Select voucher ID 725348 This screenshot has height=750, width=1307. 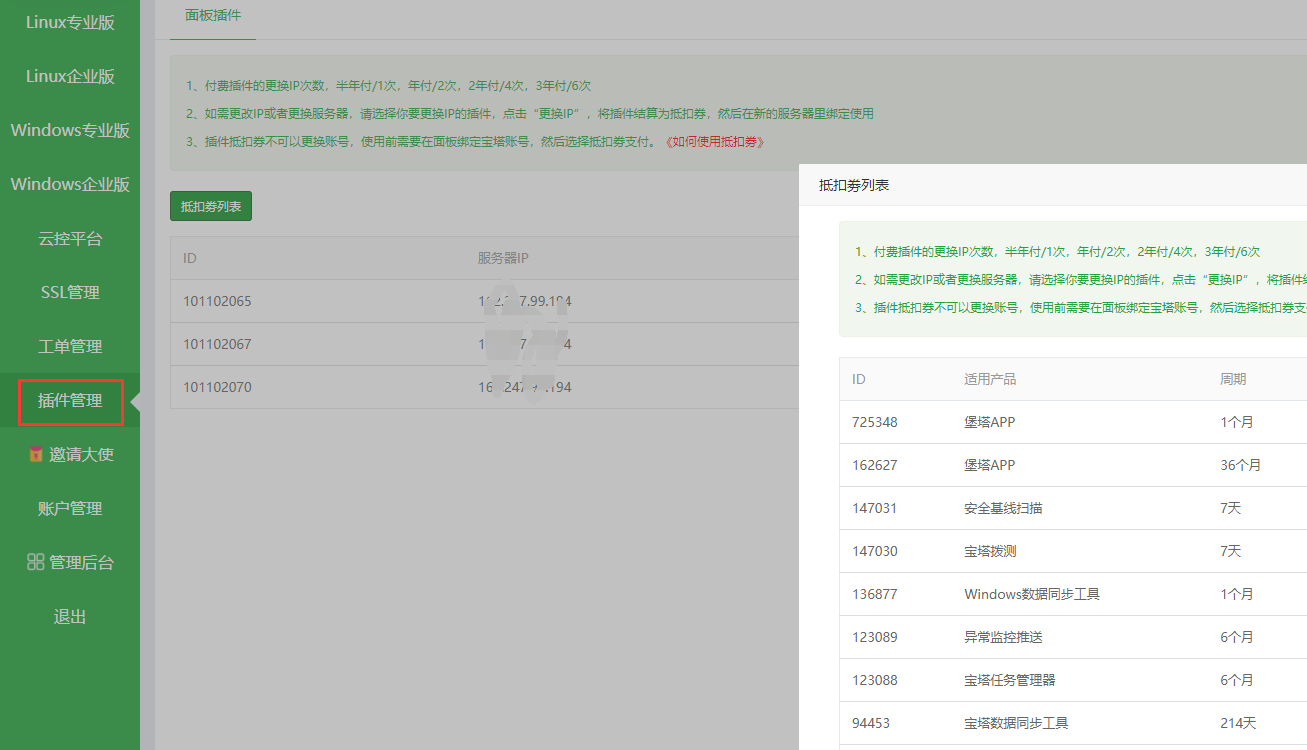[x=875, y=422]
